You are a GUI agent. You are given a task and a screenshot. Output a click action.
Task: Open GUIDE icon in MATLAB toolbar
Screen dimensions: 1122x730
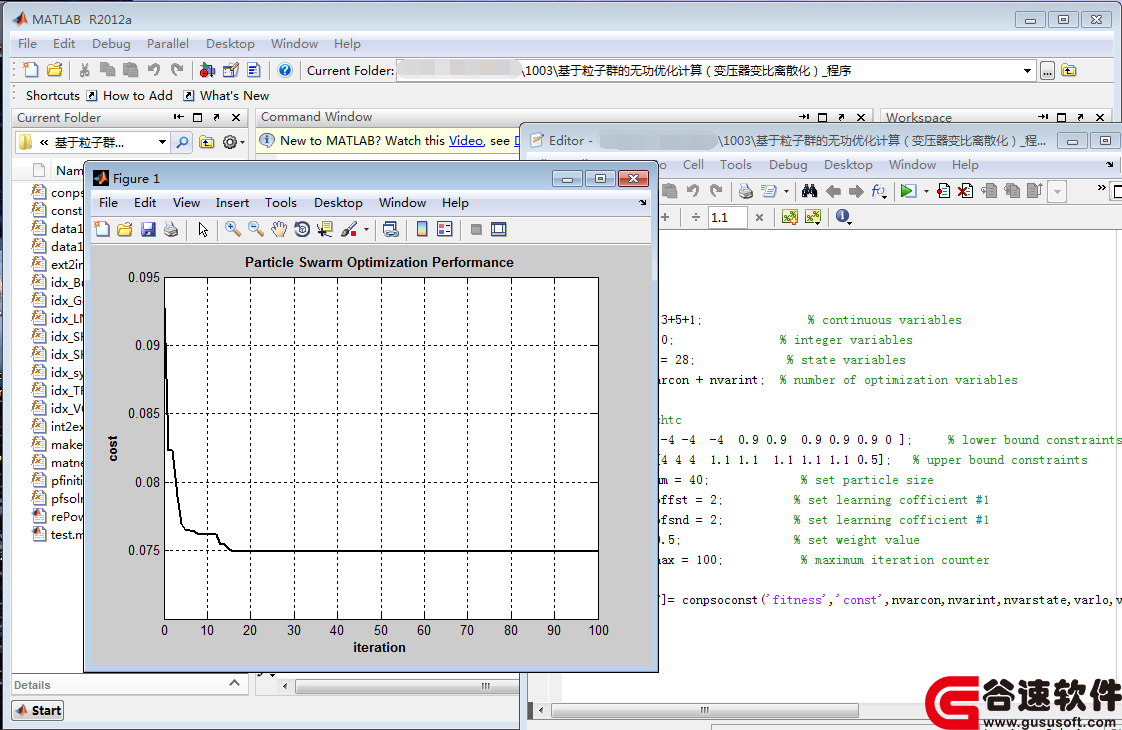click(x=230, y=70)
